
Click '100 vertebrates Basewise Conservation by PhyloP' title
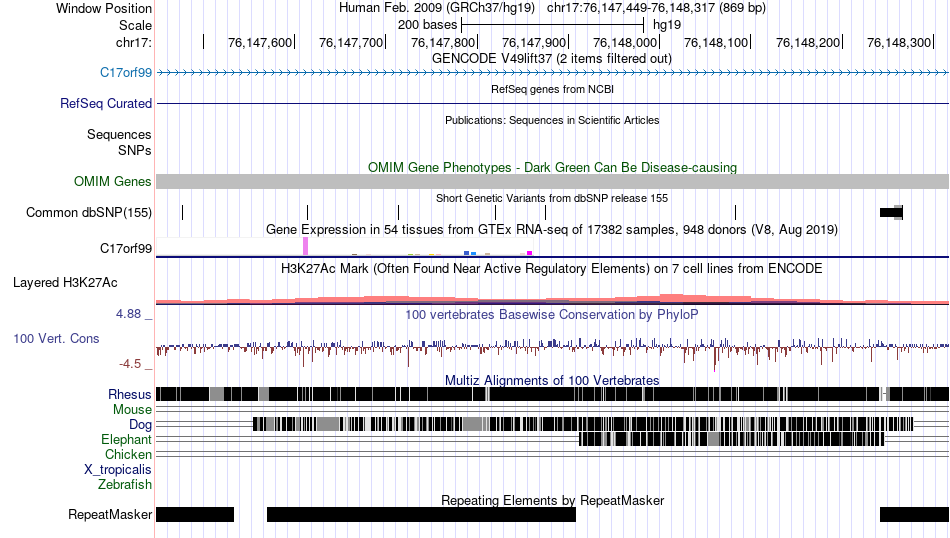[x=552, y=314]
